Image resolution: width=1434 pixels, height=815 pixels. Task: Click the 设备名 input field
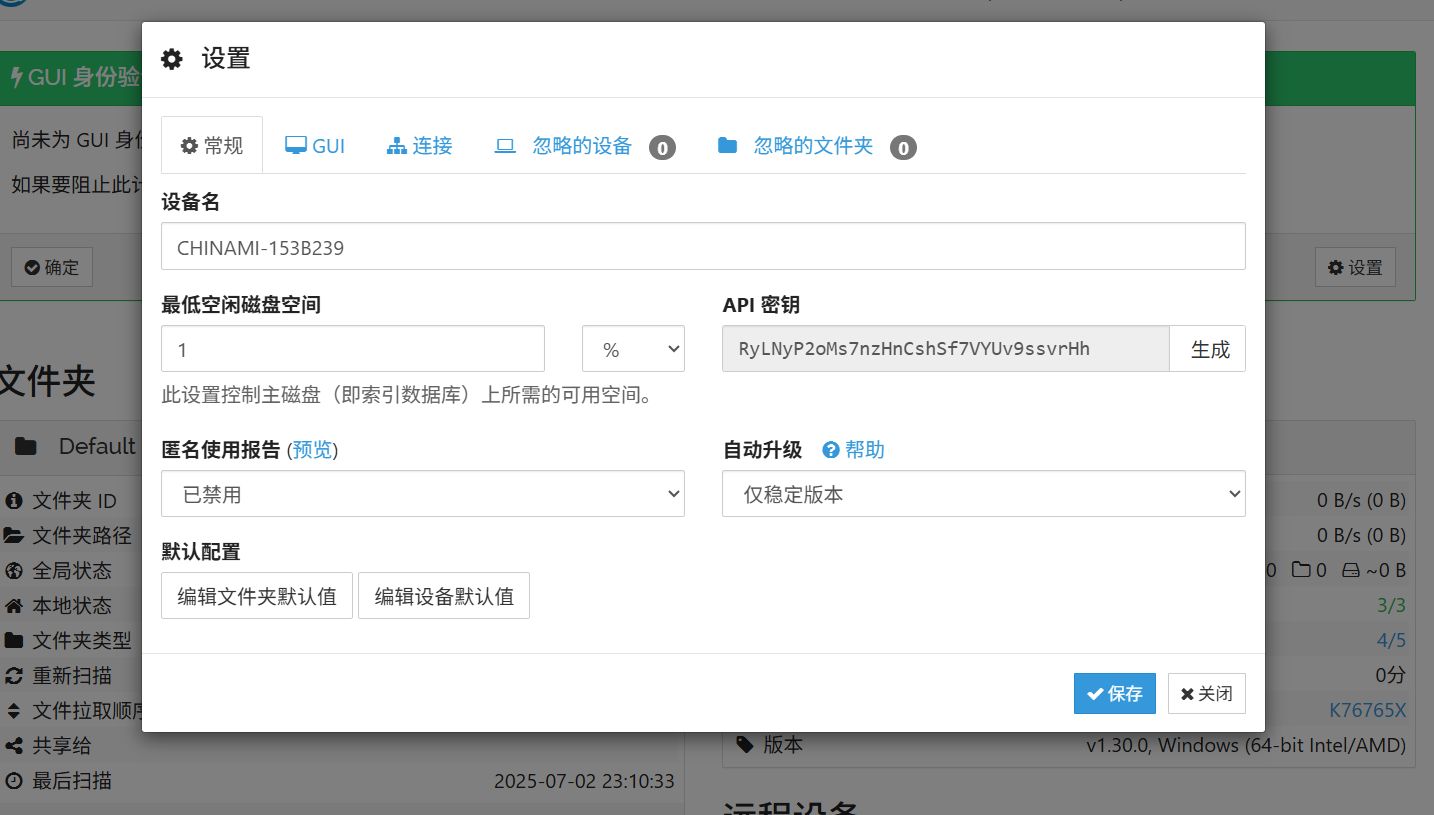703,246
